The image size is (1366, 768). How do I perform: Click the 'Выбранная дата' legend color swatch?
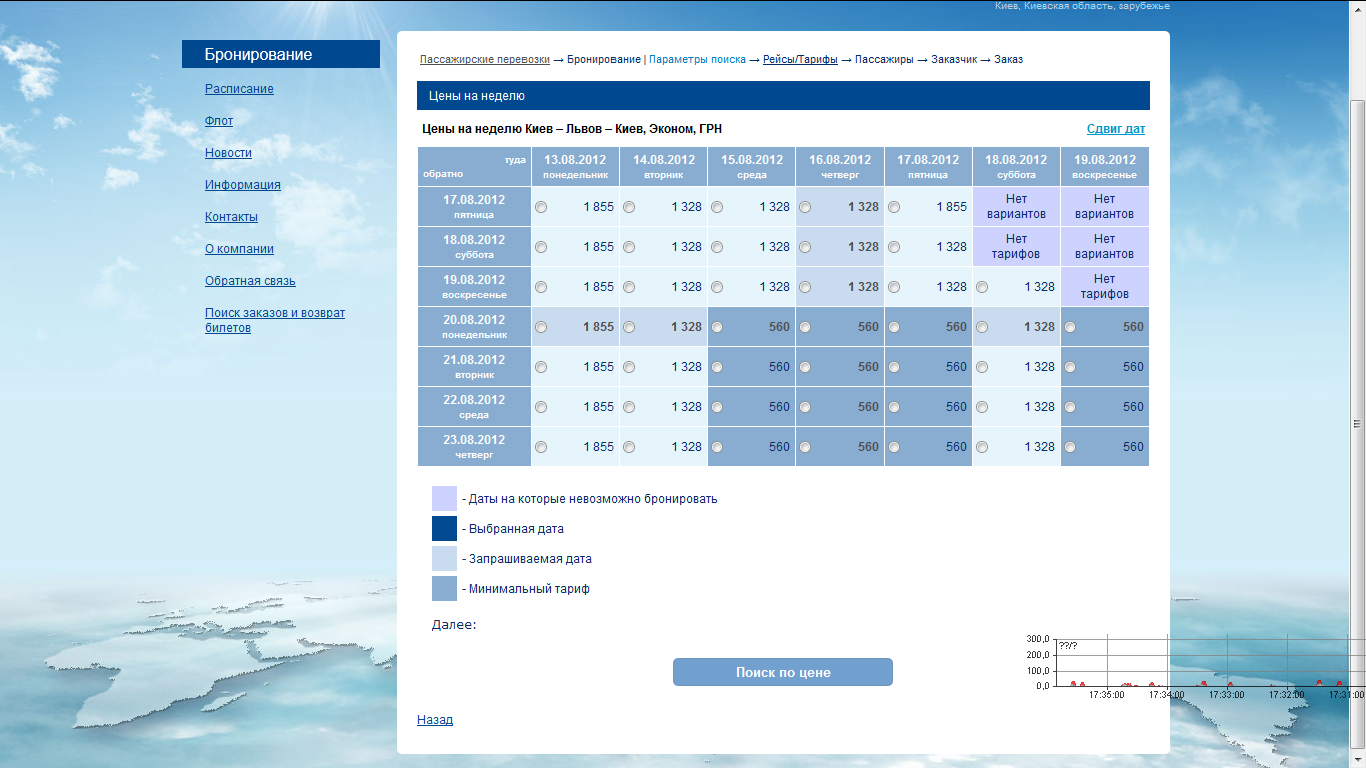(x=444, y=528)
